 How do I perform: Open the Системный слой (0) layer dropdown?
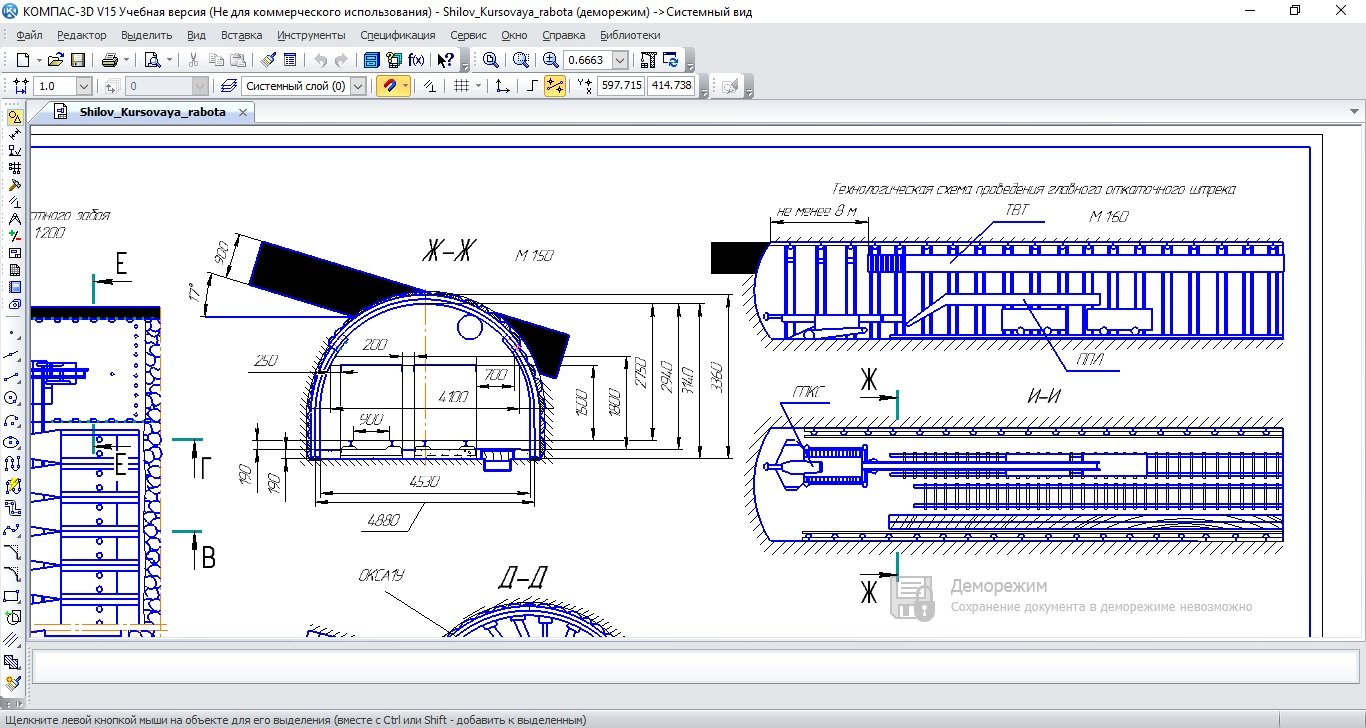[x=358, y=86]
